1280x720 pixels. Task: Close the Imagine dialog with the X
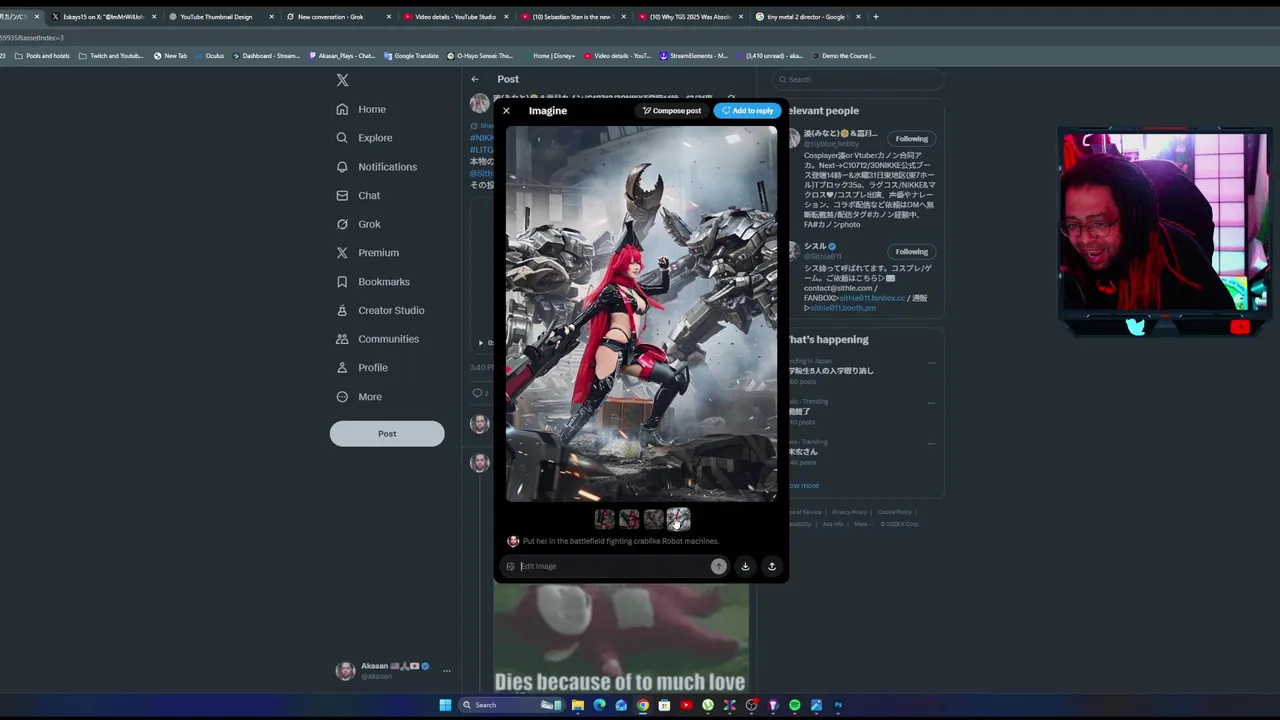pyautogui.click(x=506, y=111)
